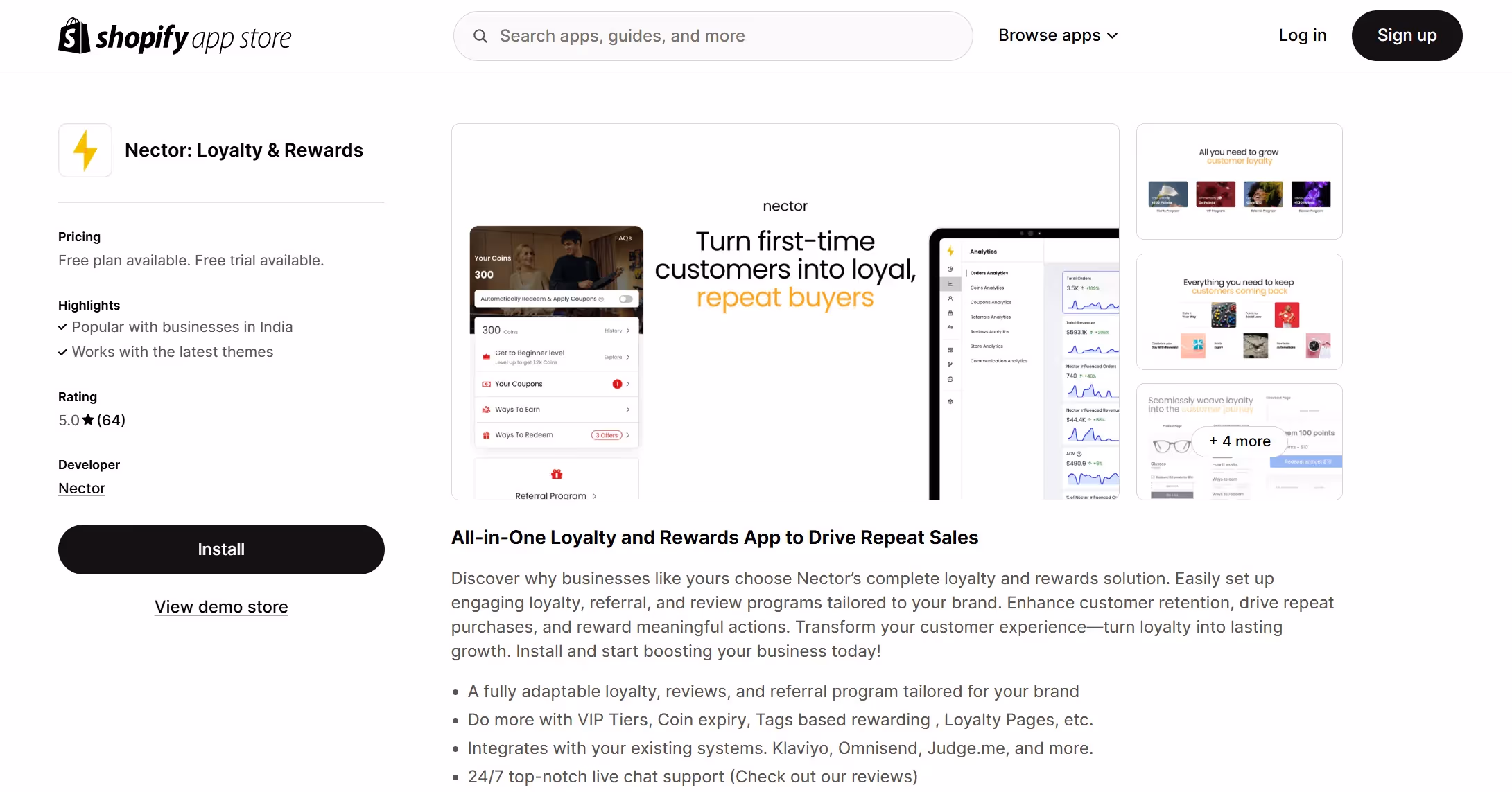Click the 5.0 rating value
Image resolution: width=1512 pixels, height=792 pixels.
coord(69,420)
